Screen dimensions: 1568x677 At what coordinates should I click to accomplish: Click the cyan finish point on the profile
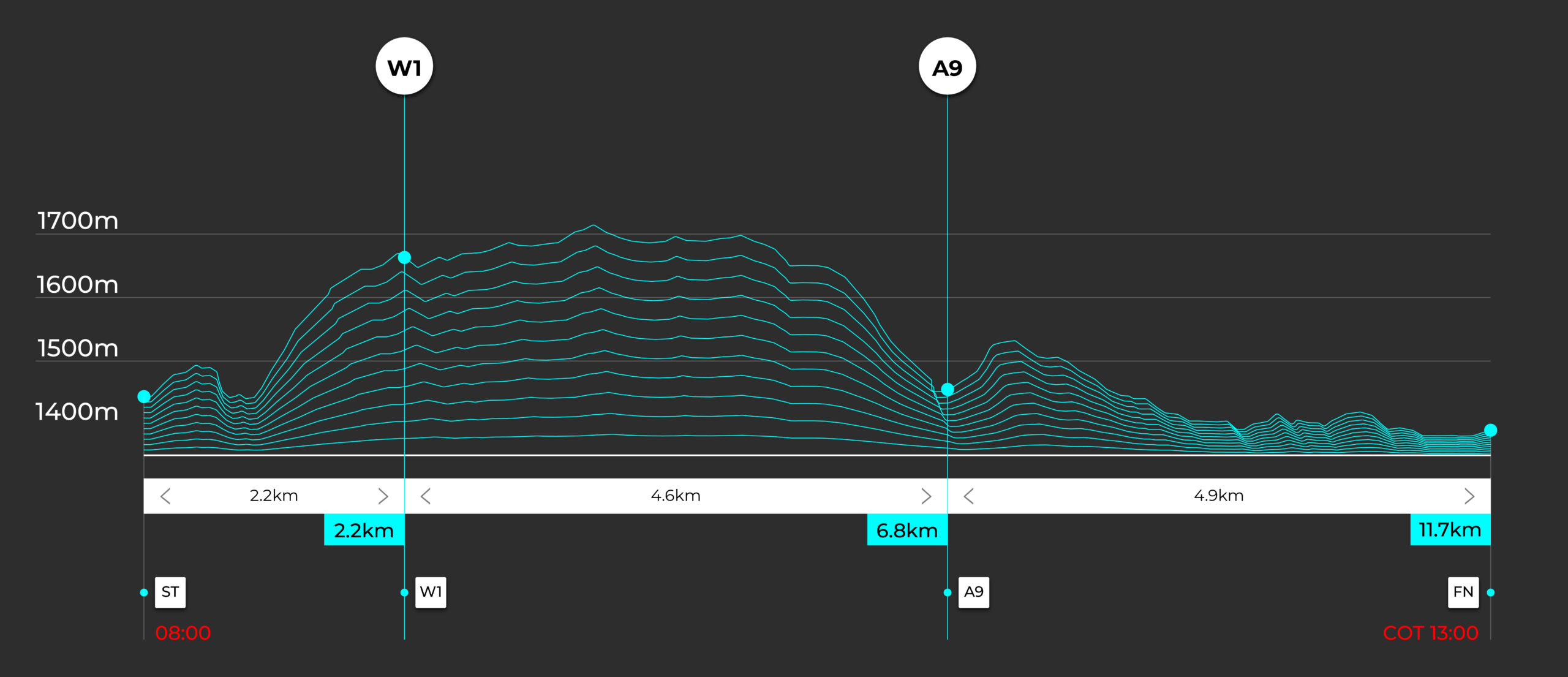tap(1490, 430)
